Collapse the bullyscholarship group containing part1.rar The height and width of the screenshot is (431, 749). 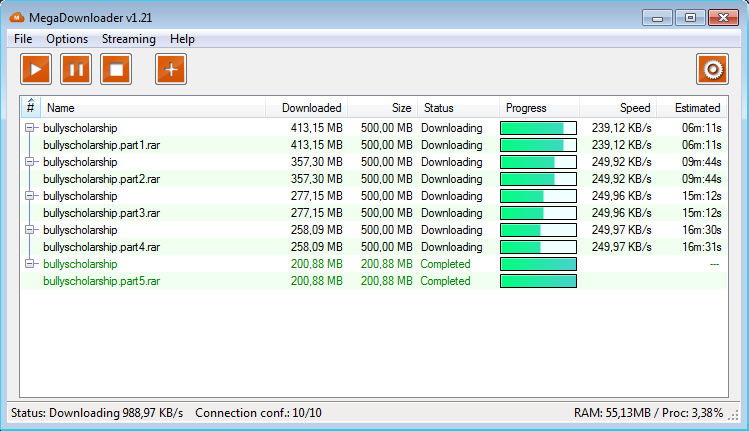coord(30,128)
